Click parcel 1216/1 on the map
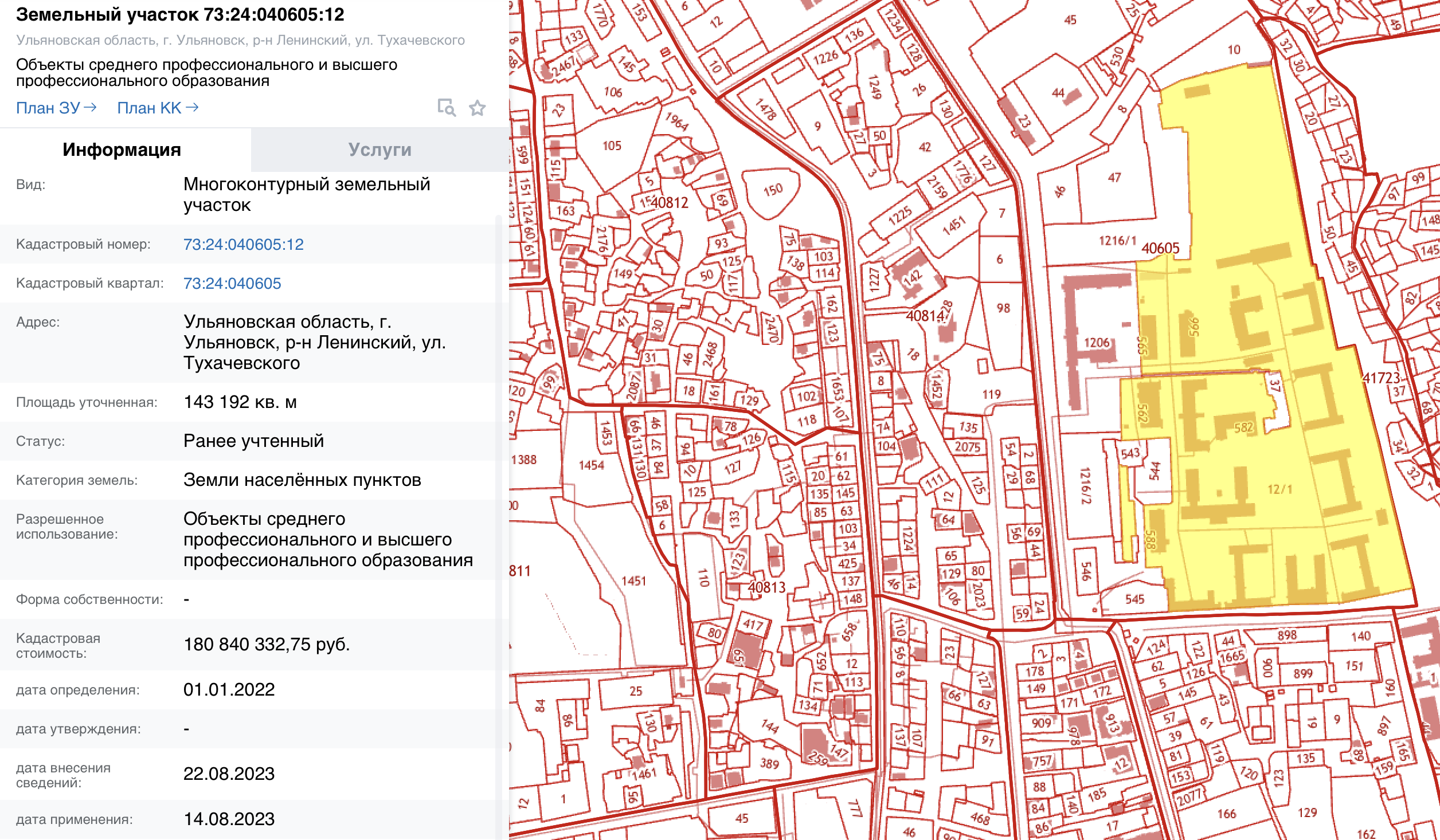The image size is (1440, 840). point(1117,241)
